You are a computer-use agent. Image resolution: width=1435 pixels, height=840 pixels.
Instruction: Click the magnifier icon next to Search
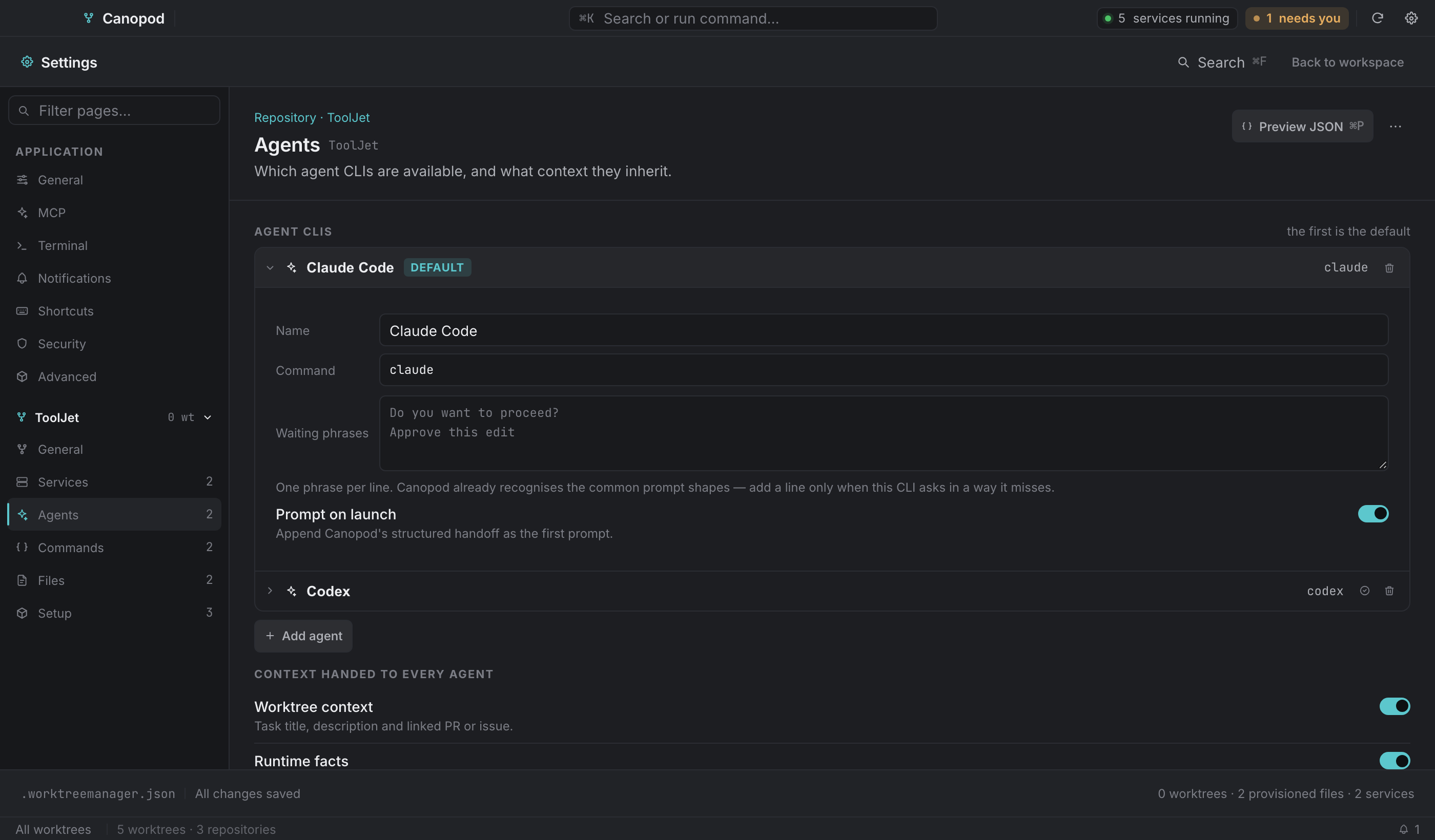(x=1183, y=62)
